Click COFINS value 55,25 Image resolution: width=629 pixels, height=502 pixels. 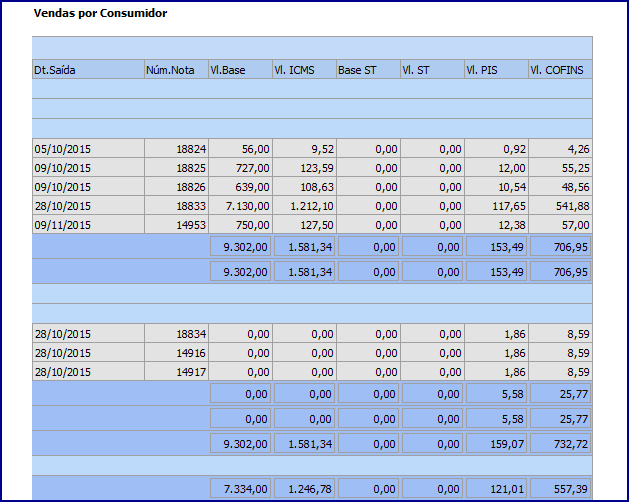pyautogui.click(x=560, y=168)
